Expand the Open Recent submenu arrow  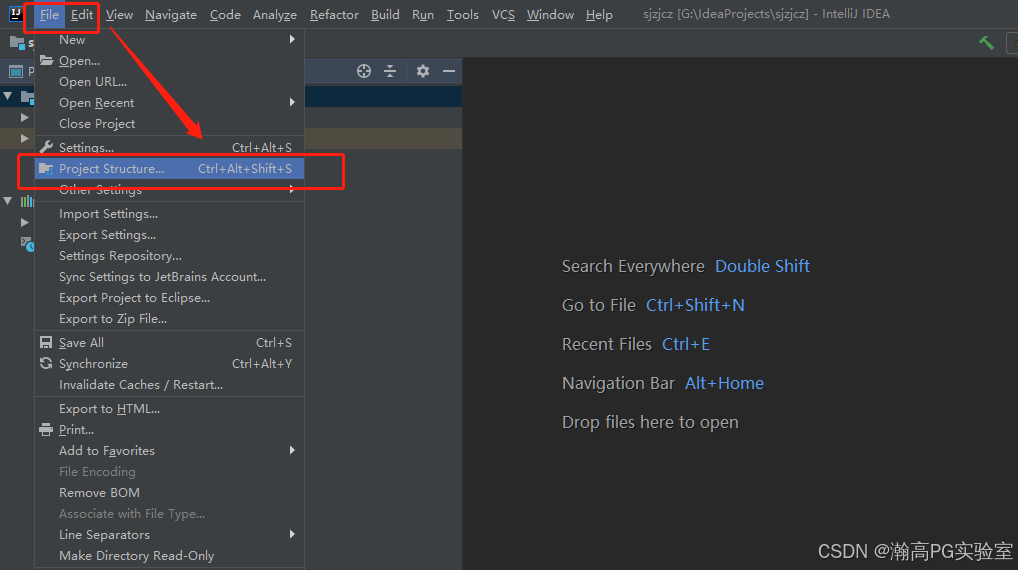point(292,103)
